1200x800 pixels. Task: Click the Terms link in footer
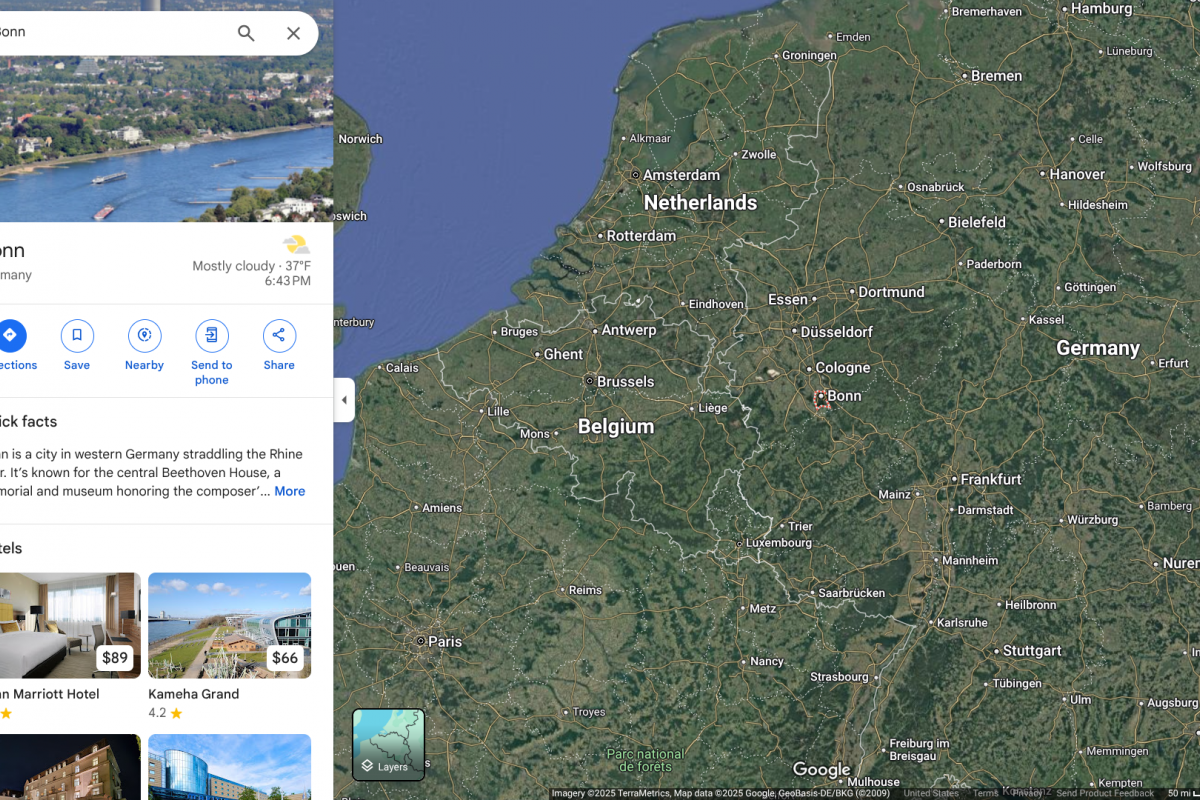pos(985,793)
